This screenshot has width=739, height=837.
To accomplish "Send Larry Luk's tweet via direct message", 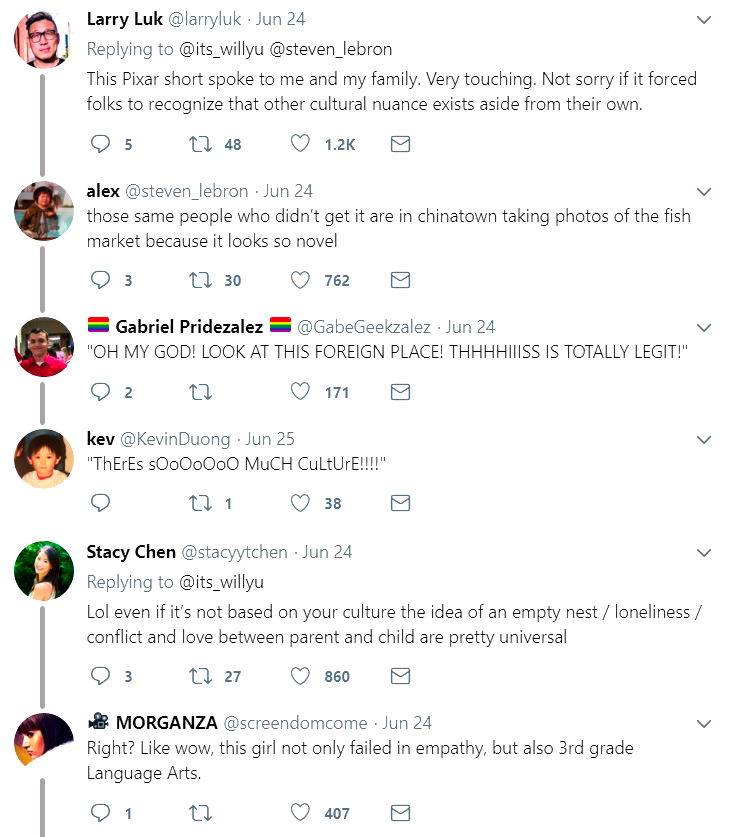I will tap(400, 144).
